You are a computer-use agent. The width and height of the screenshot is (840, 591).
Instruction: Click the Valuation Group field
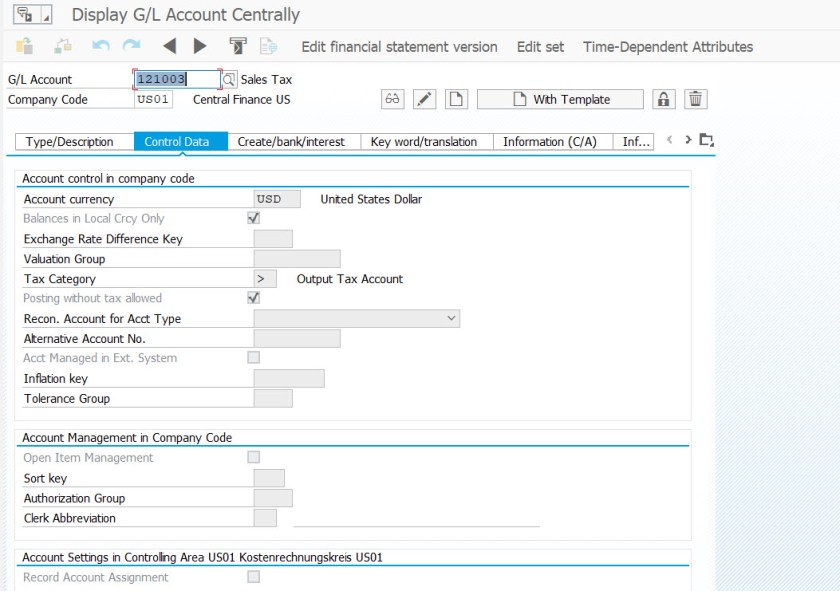(x=297, y=259)
